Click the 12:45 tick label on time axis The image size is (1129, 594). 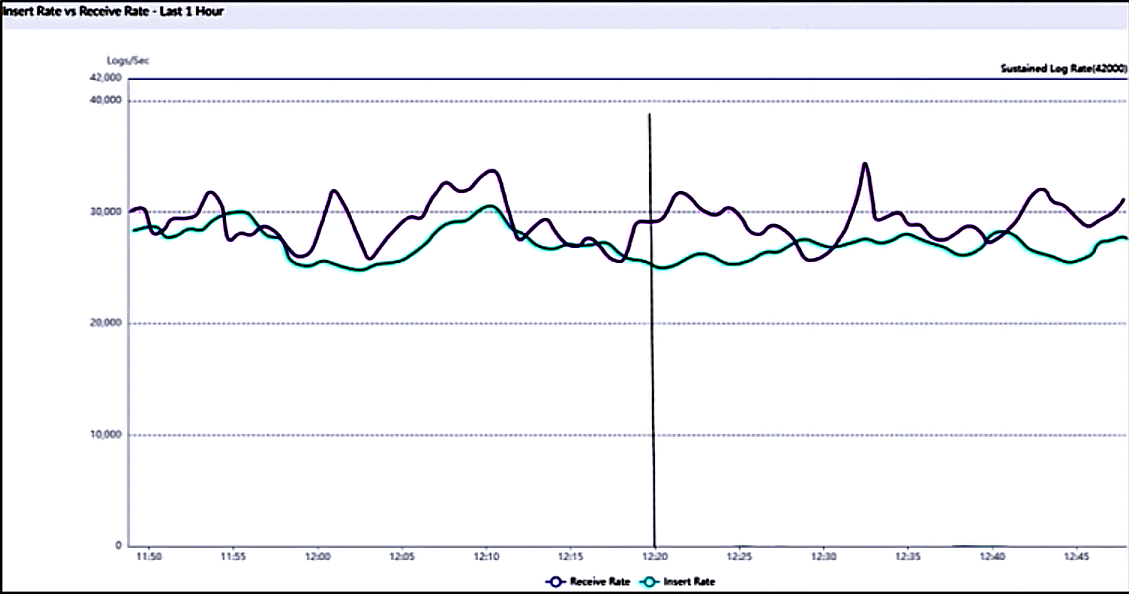coord(1076,555)
